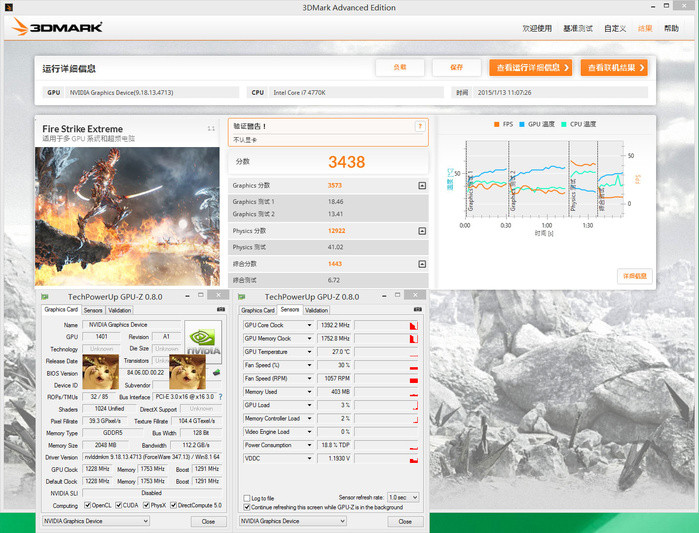Toggle the OpenCL computing checkbox
Viewport: 699px width, 533px height.
84,506
